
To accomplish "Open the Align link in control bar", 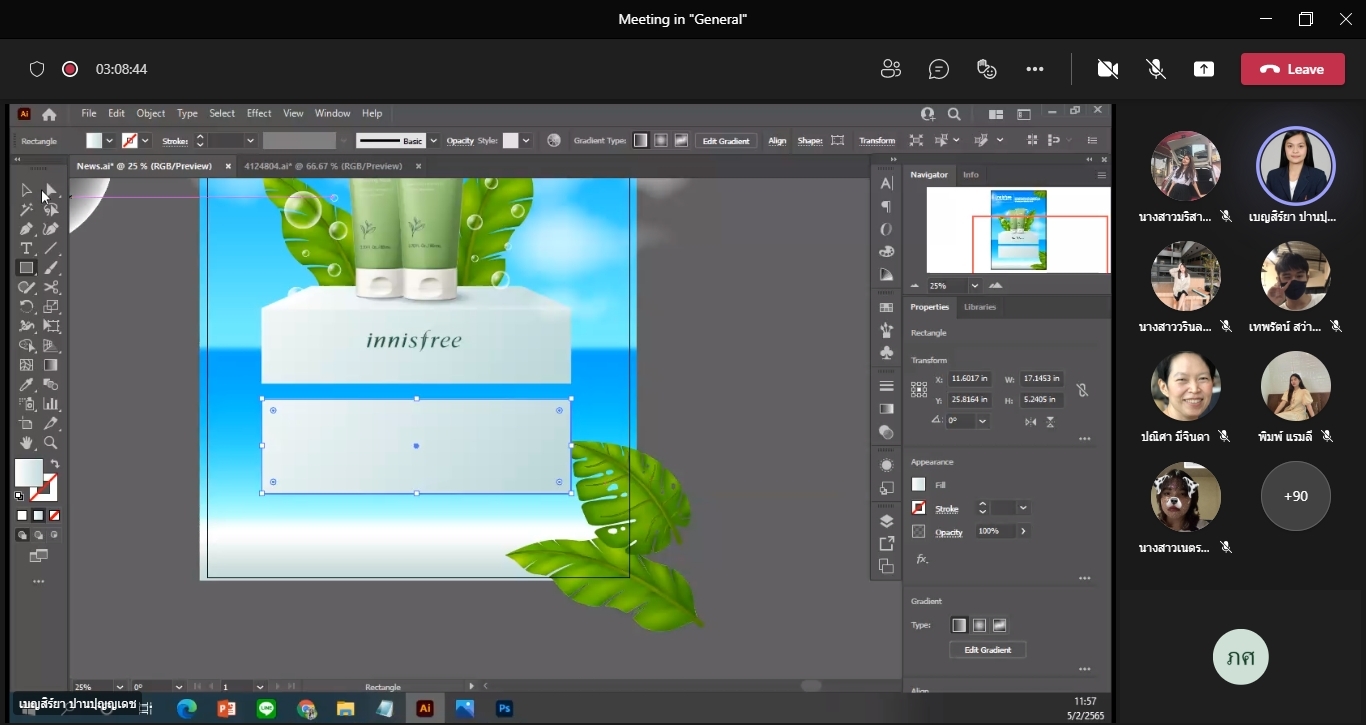I will pos(777,141).
